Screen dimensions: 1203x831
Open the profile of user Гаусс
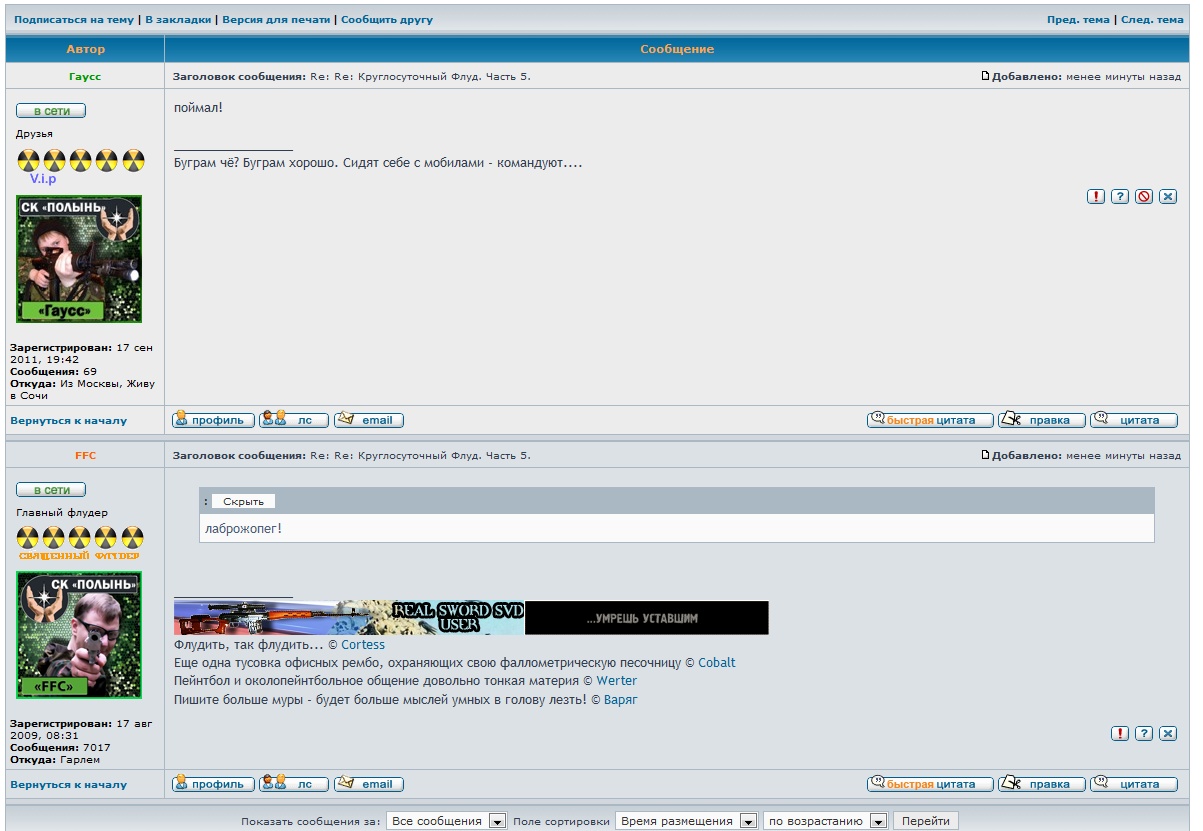[213, 420]
